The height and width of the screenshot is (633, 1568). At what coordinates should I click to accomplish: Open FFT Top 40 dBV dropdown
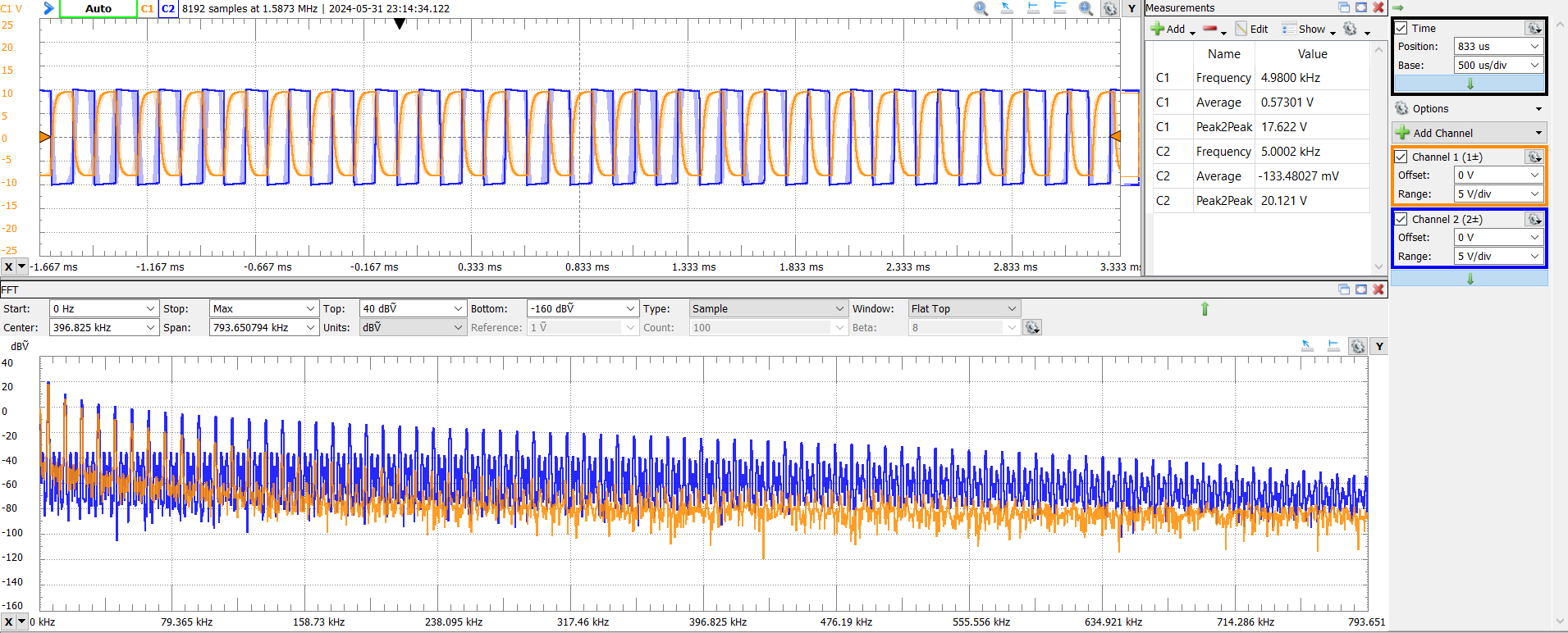(x=413, y=309)
